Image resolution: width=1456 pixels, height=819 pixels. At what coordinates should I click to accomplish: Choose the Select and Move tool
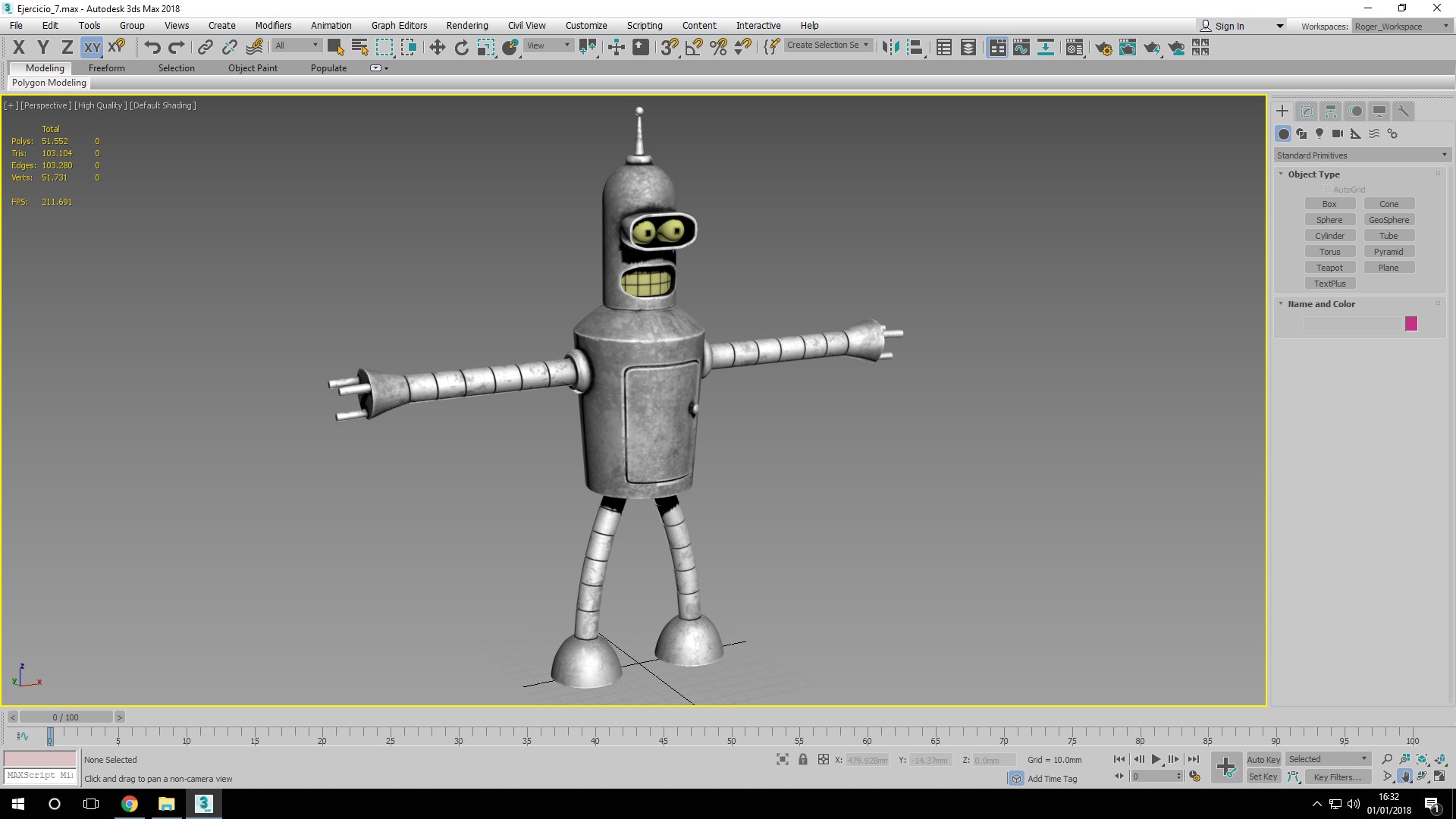coord(438,48)
